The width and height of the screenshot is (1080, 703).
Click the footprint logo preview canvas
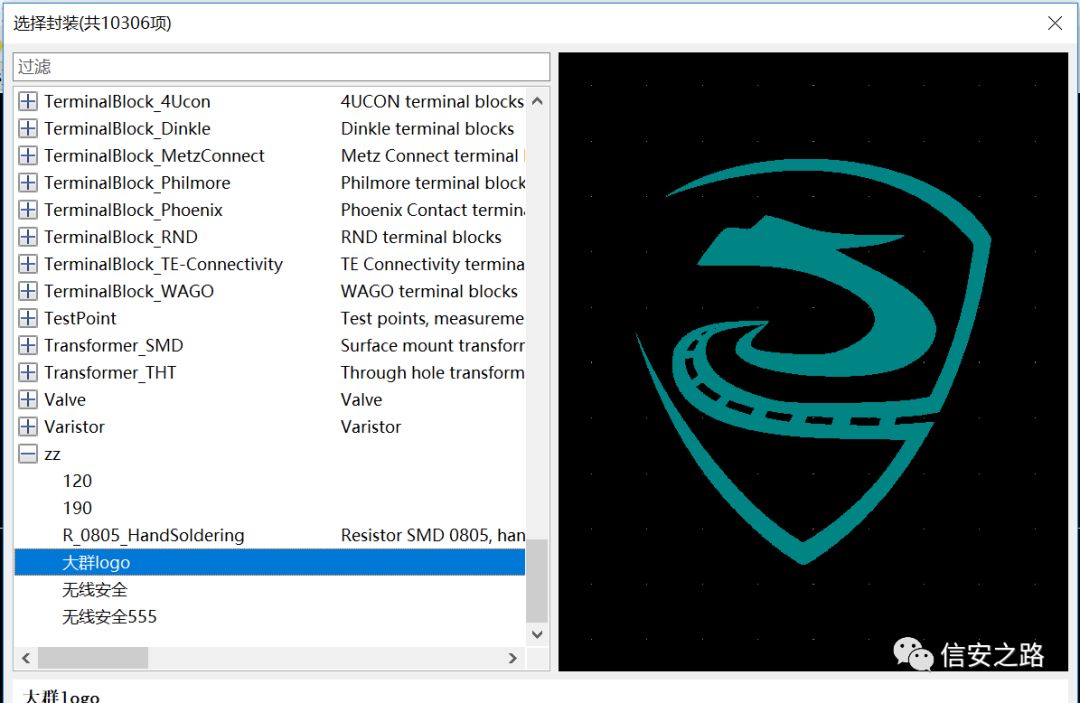pyautogui.click(x=813, y=361)
